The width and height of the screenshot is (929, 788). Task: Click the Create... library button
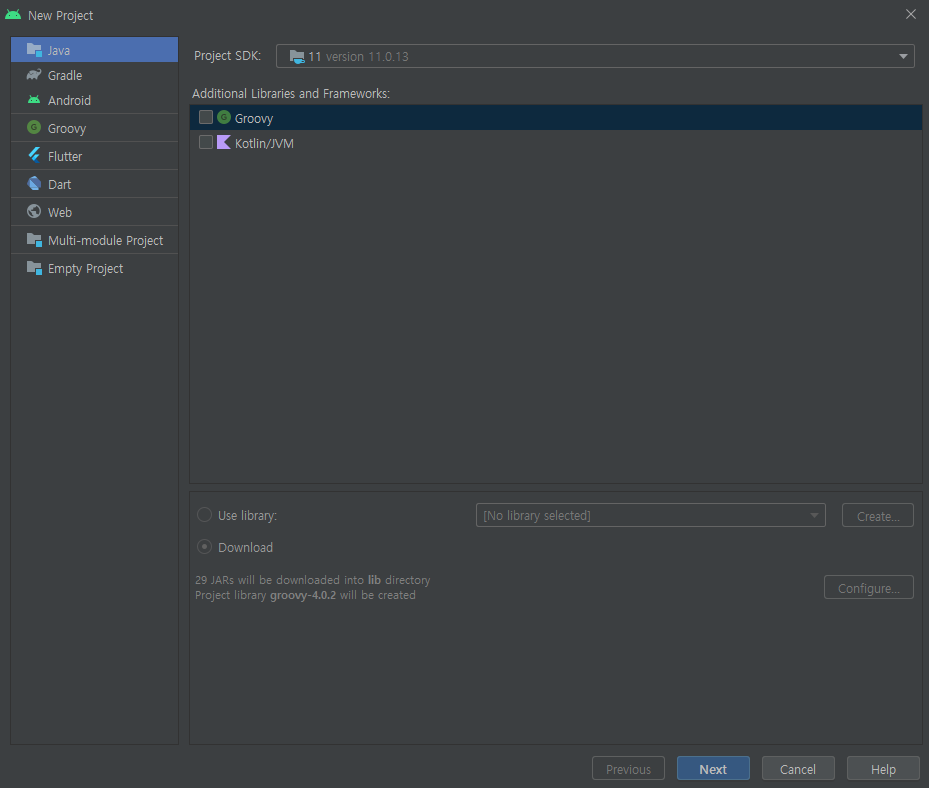[877, 515]
